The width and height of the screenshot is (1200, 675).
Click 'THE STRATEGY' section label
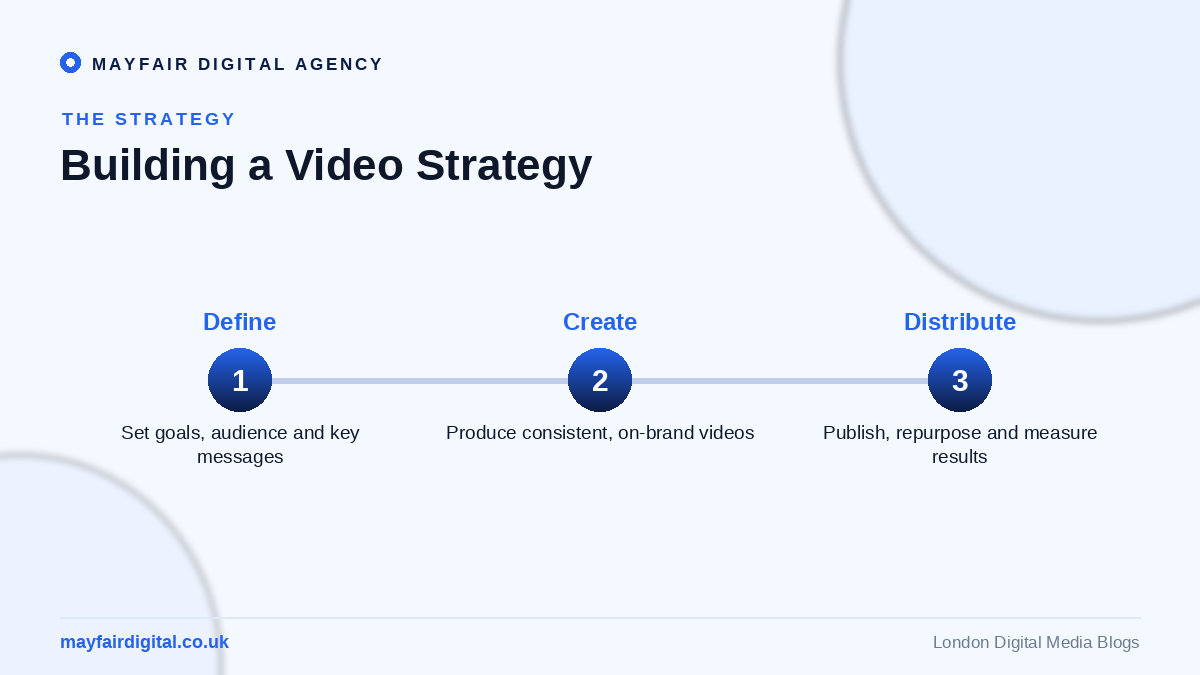[149, 119]
